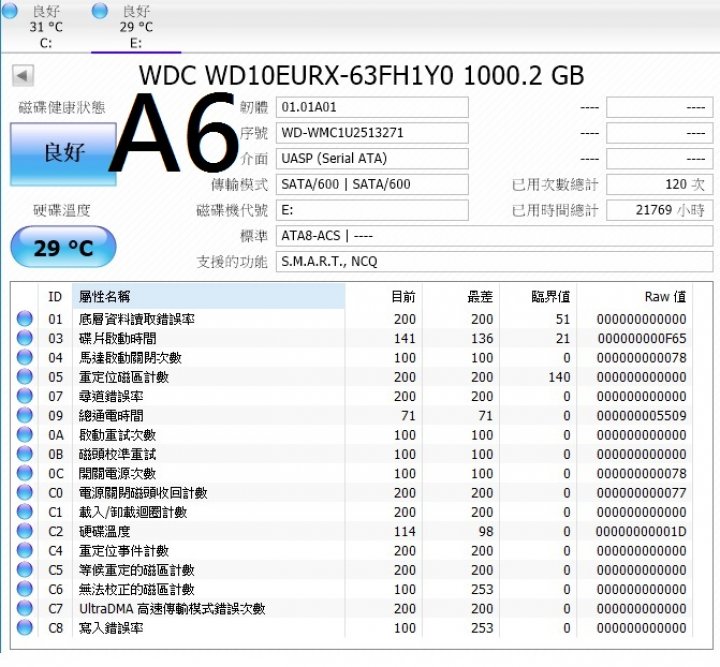Viewport: 720px width, 667px height.
Task: Click status icon for attribute C5
Action: [x=25, y=569]
